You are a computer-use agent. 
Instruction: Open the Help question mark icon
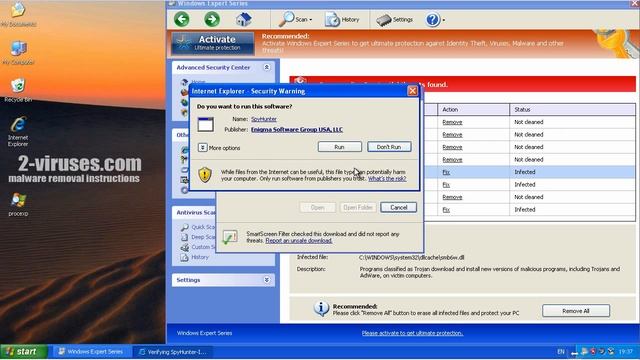point(433,19)
